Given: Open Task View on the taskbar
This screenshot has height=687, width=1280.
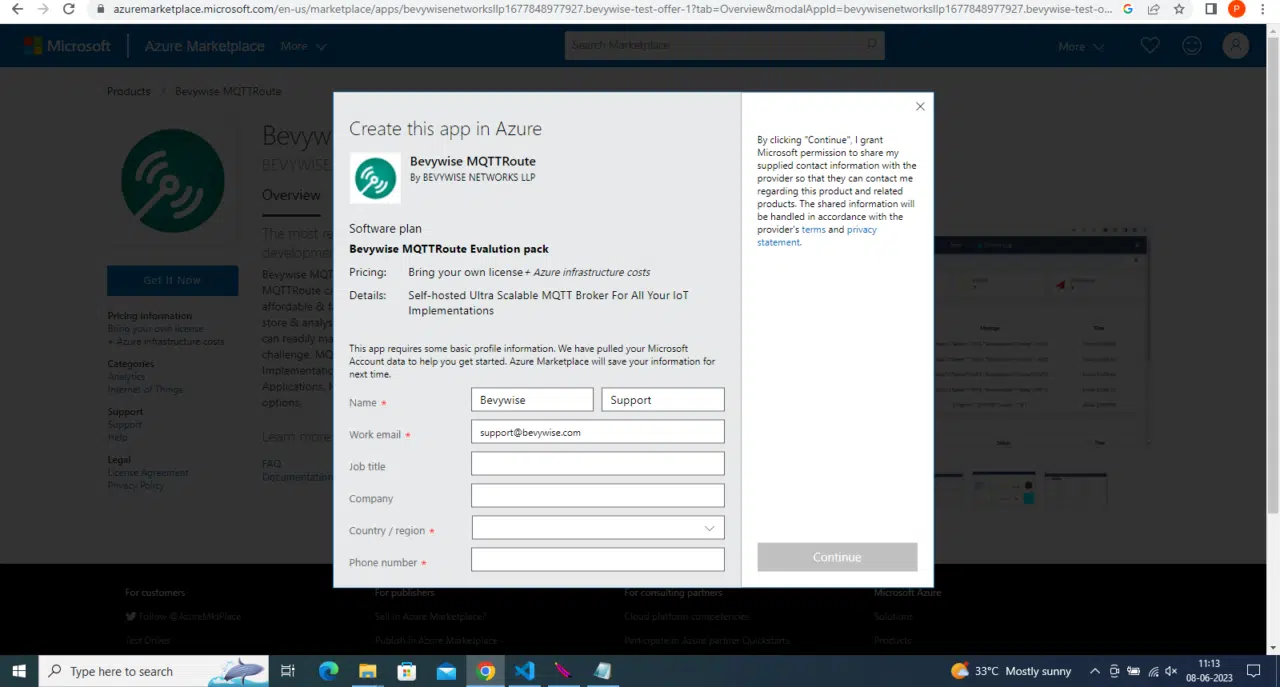Looking at the screenshot, I should 288,671.
